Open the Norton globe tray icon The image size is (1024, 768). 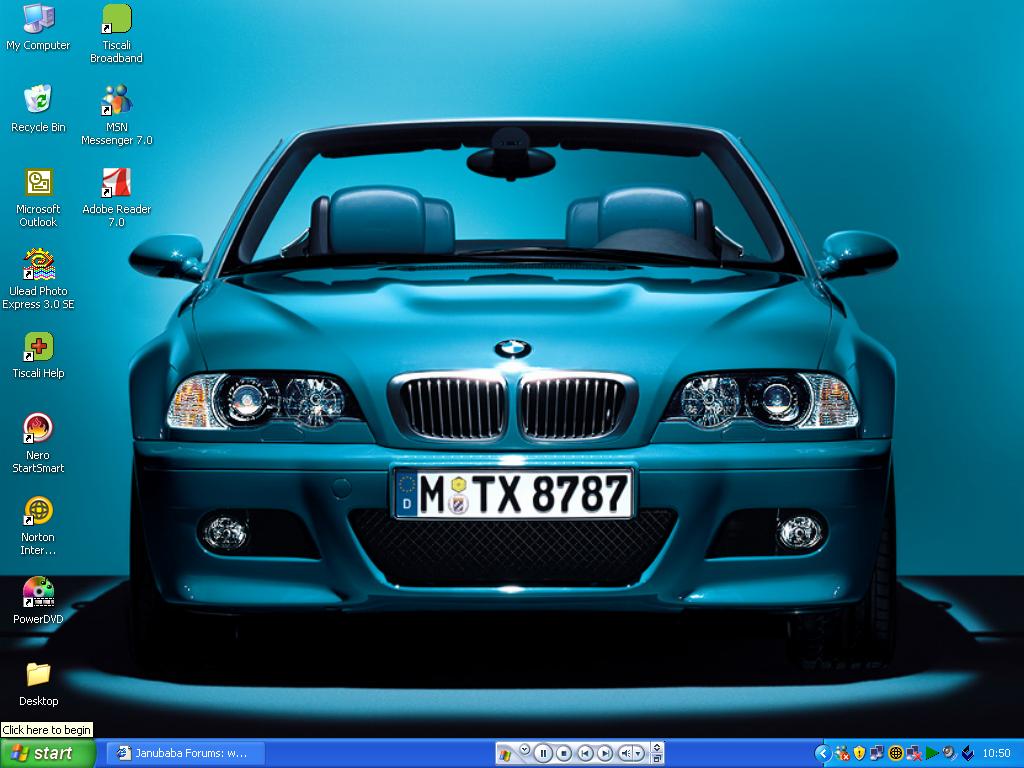pyautogui.click(x=895, y=754)
